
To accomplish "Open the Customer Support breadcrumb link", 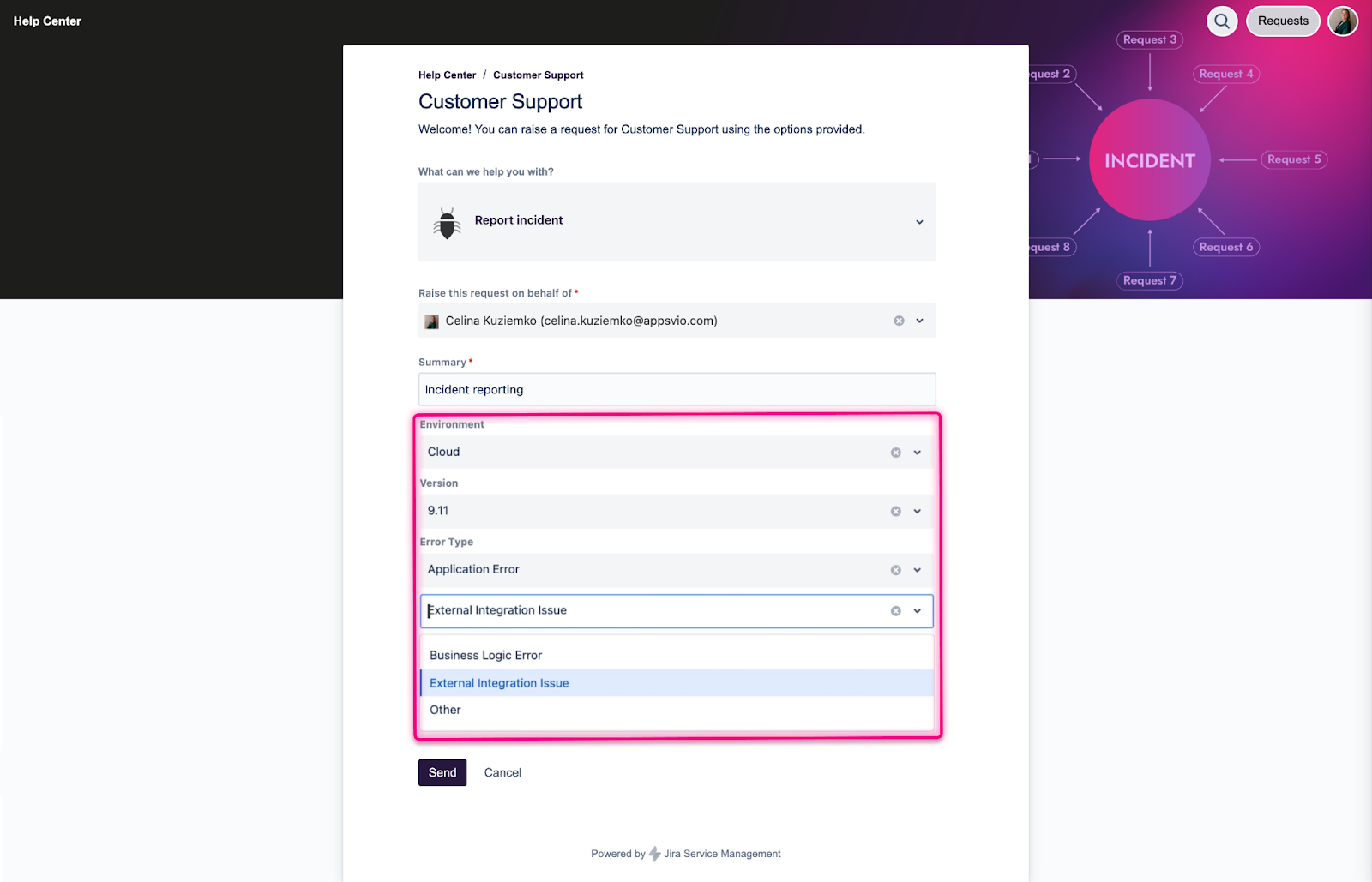I will (538, 75).
